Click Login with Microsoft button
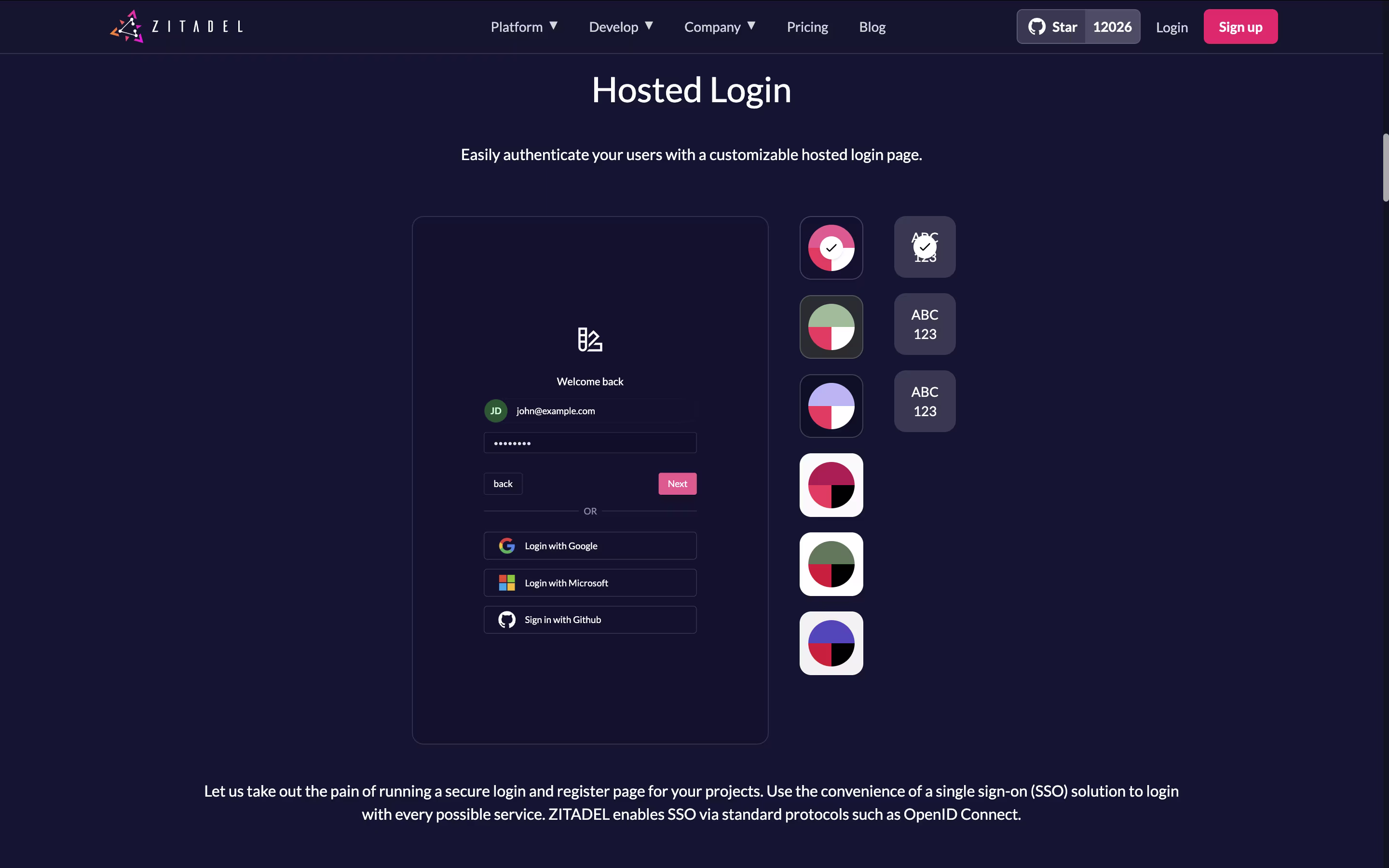This screenshot has width=1389, height=868. [x=590, y=583]
